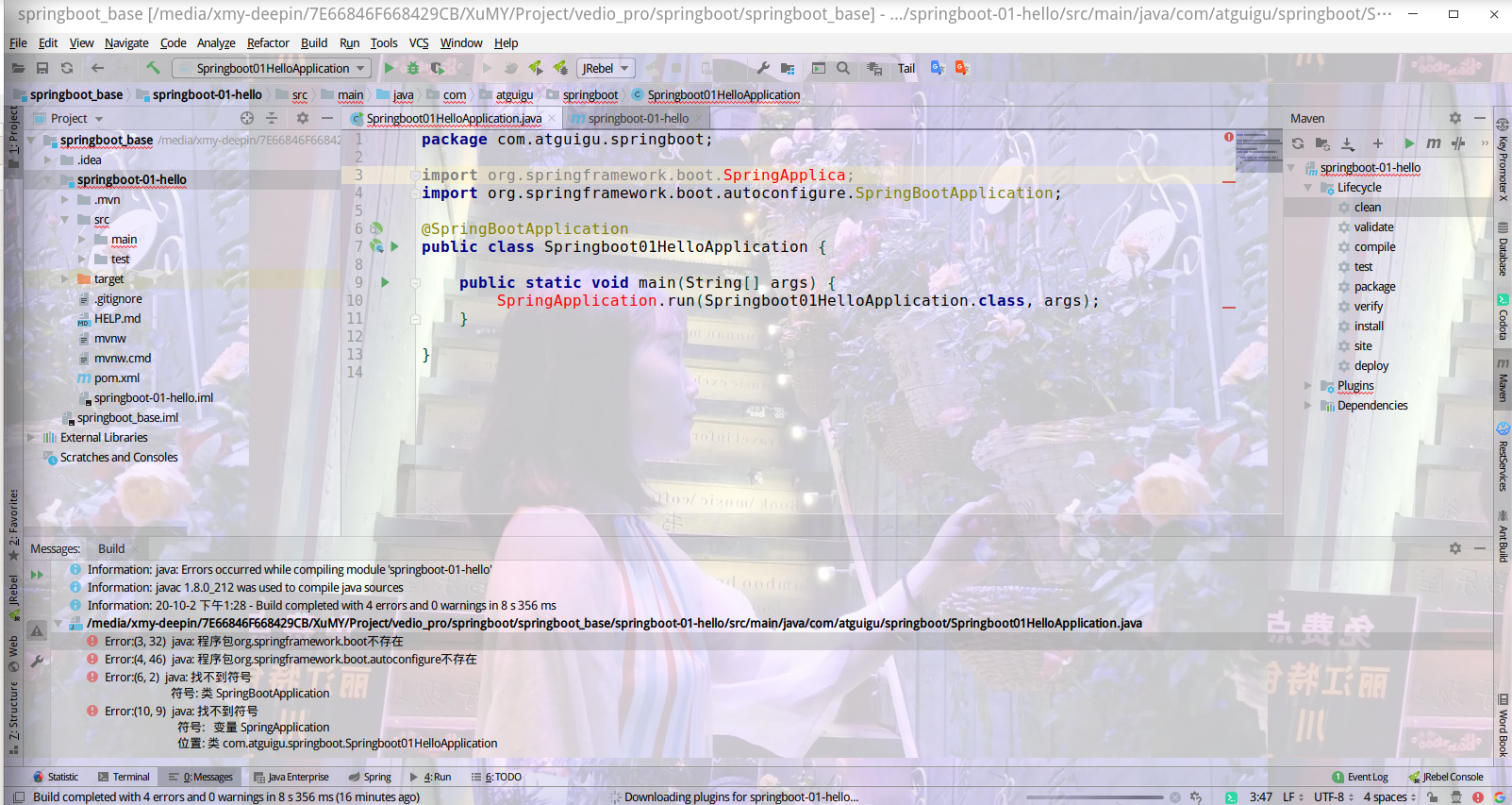Click the Execute Maven Goal m icon
Screen dimensions: 1512x805
click(x=1434, y=143)
